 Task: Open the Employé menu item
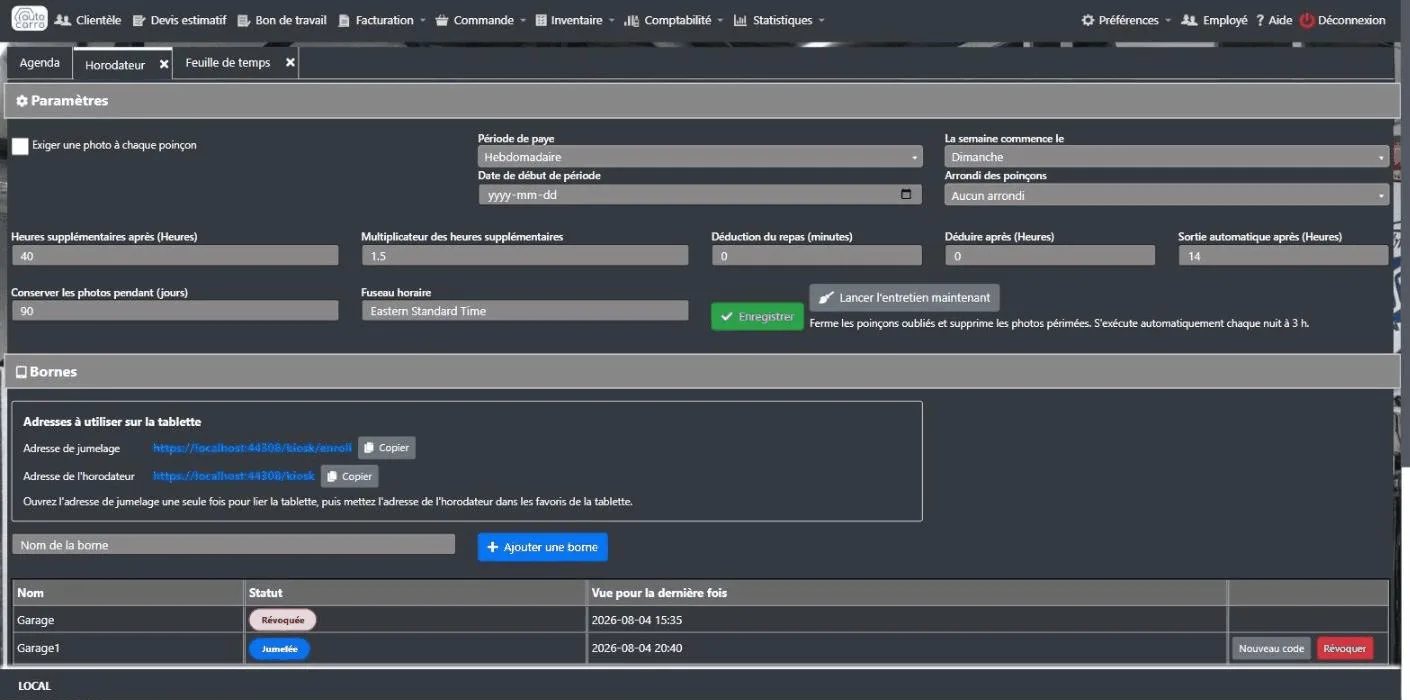click(x=1214, y=20)
